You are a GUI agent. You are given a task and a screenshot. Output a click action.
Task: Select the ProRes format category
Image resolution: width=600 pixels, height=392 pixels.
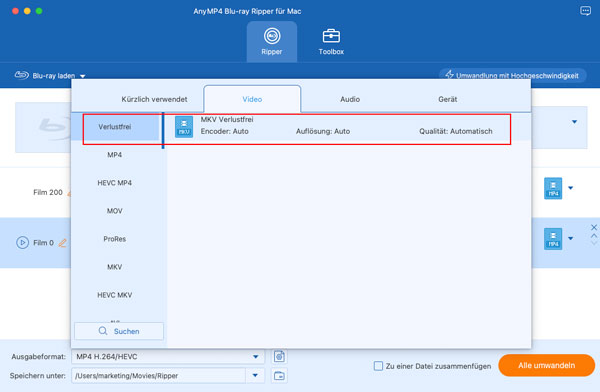point(115,239)
